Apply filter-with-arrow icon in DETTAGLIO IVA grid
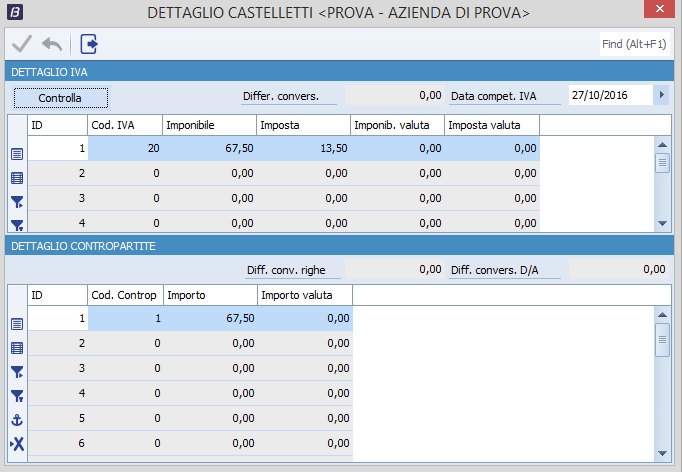 click(17, 202)
